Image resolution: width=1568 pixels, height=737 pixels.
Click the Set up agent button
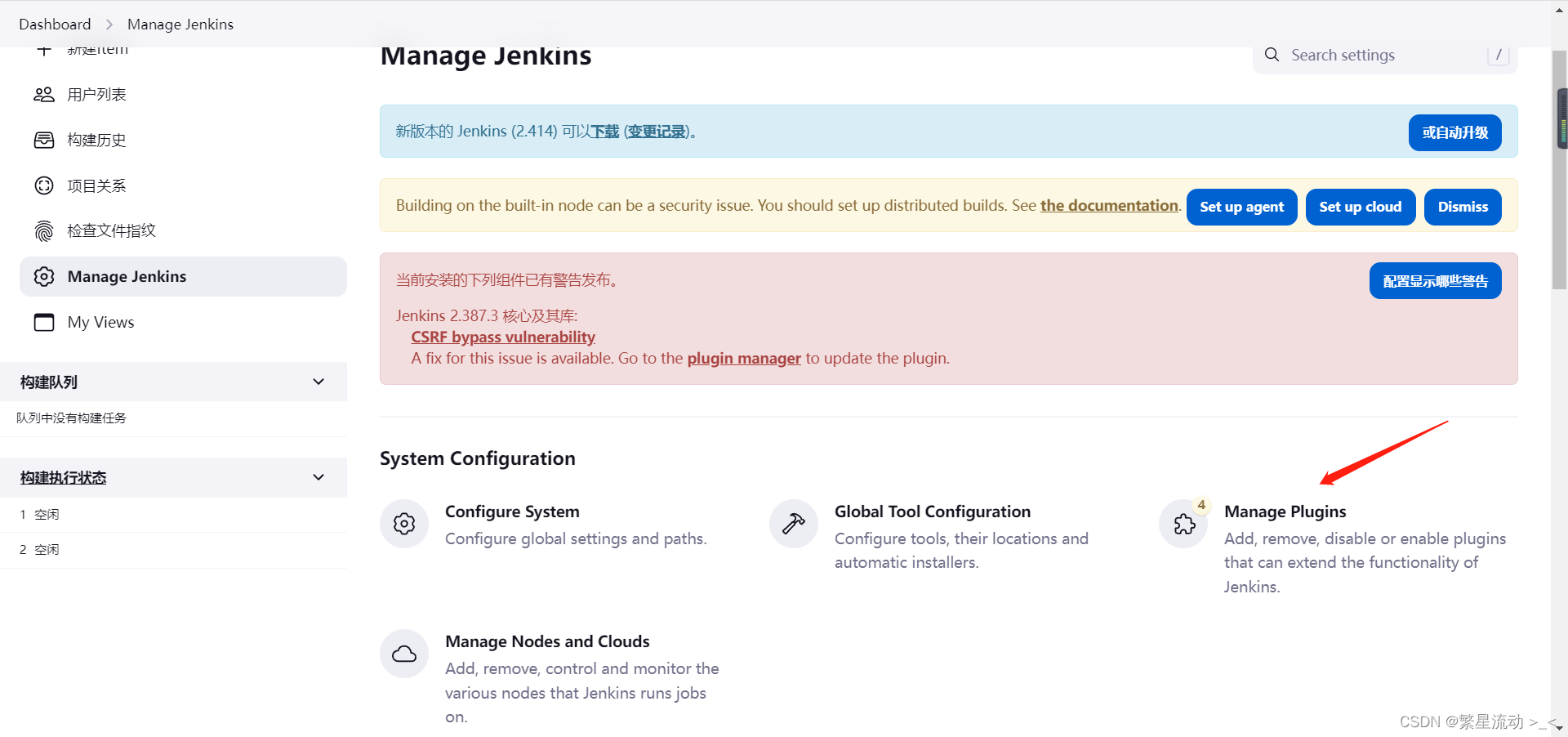click(1241, 207)
